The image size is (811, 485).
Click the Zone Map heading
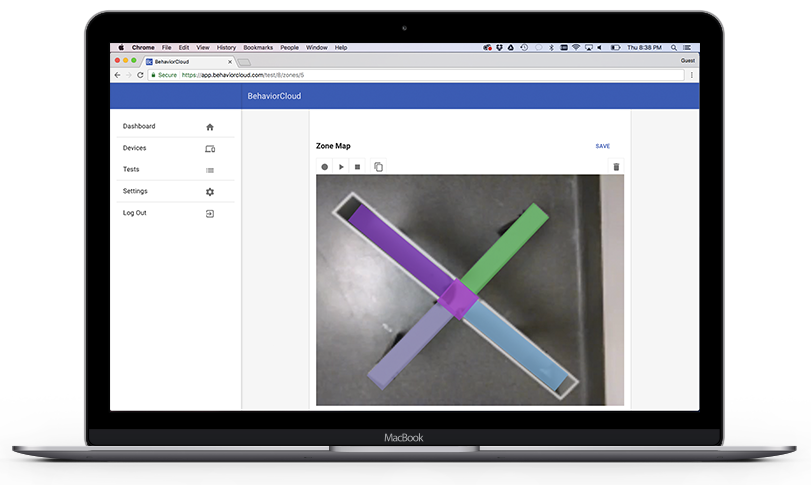333,146
